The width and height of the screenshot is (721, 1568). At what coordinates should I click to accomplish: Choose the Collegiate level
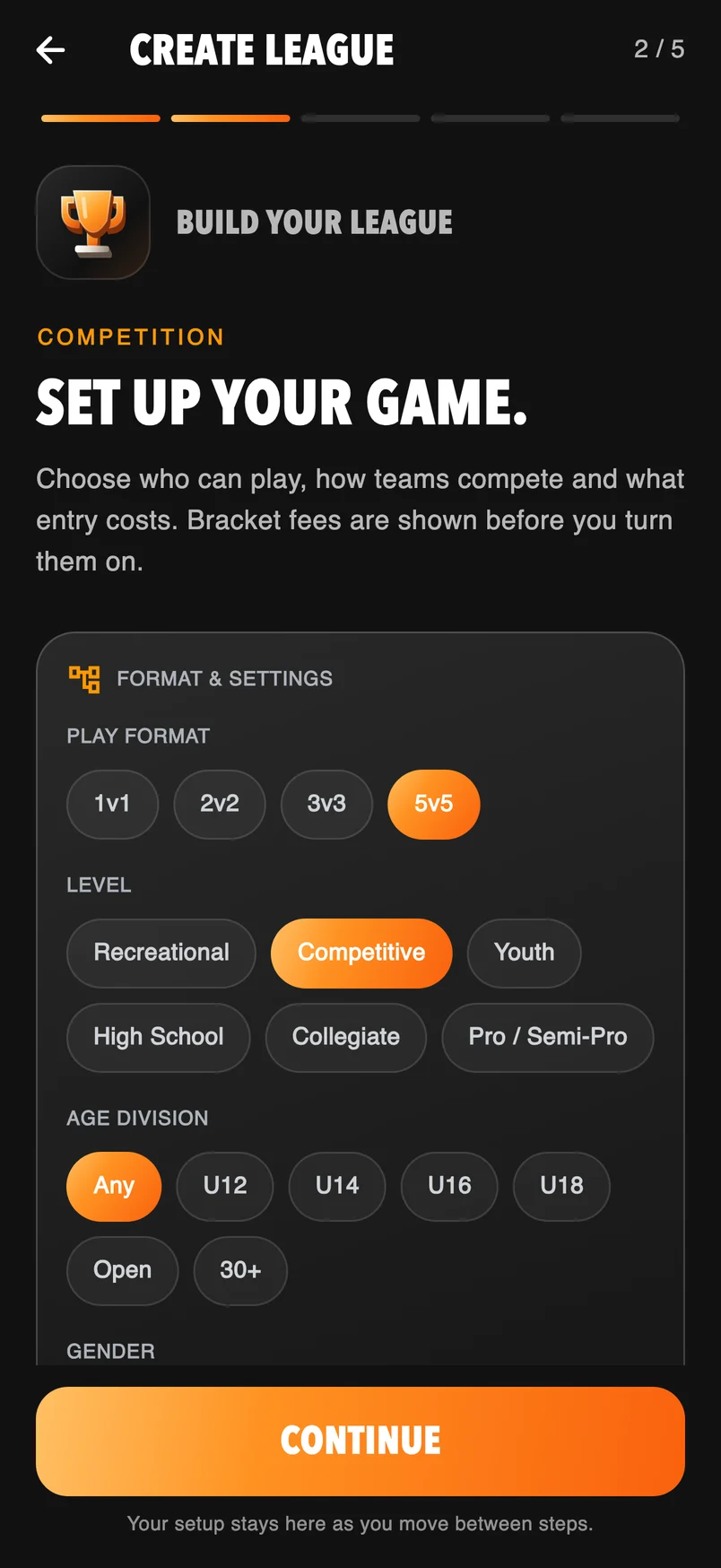(x=346, y=1037)
